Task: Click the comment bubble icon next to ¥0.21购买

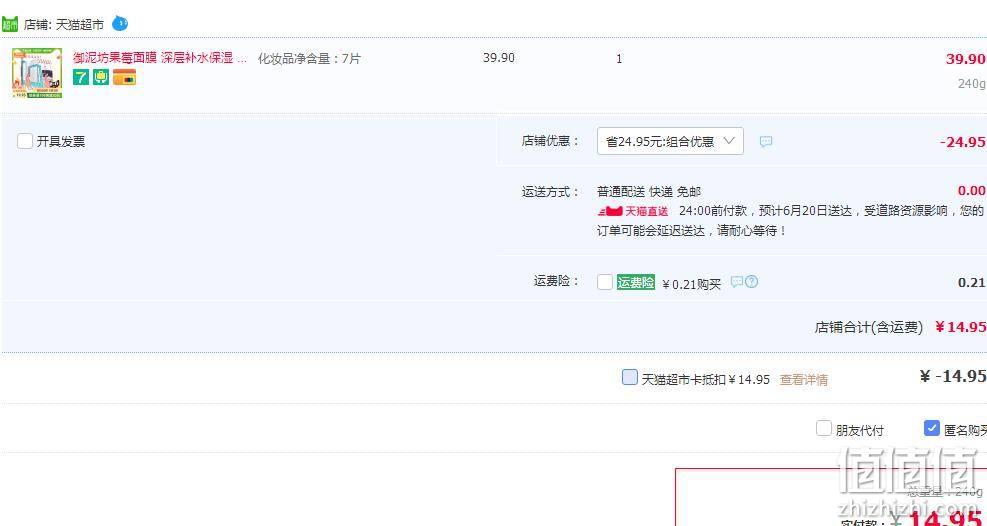Action: pos(736,282)
